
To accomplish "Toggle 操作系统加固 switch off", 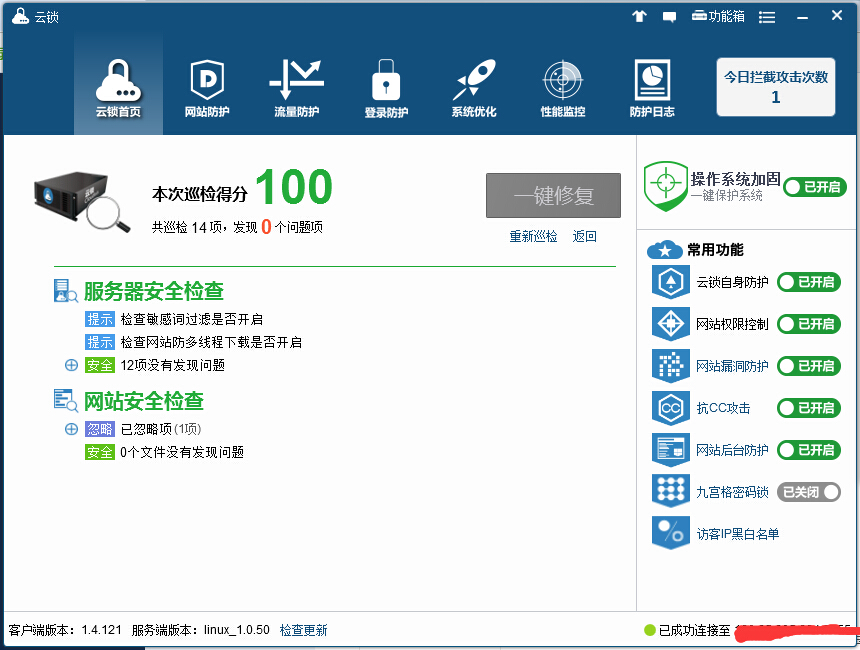I will (x=814, y=187).
